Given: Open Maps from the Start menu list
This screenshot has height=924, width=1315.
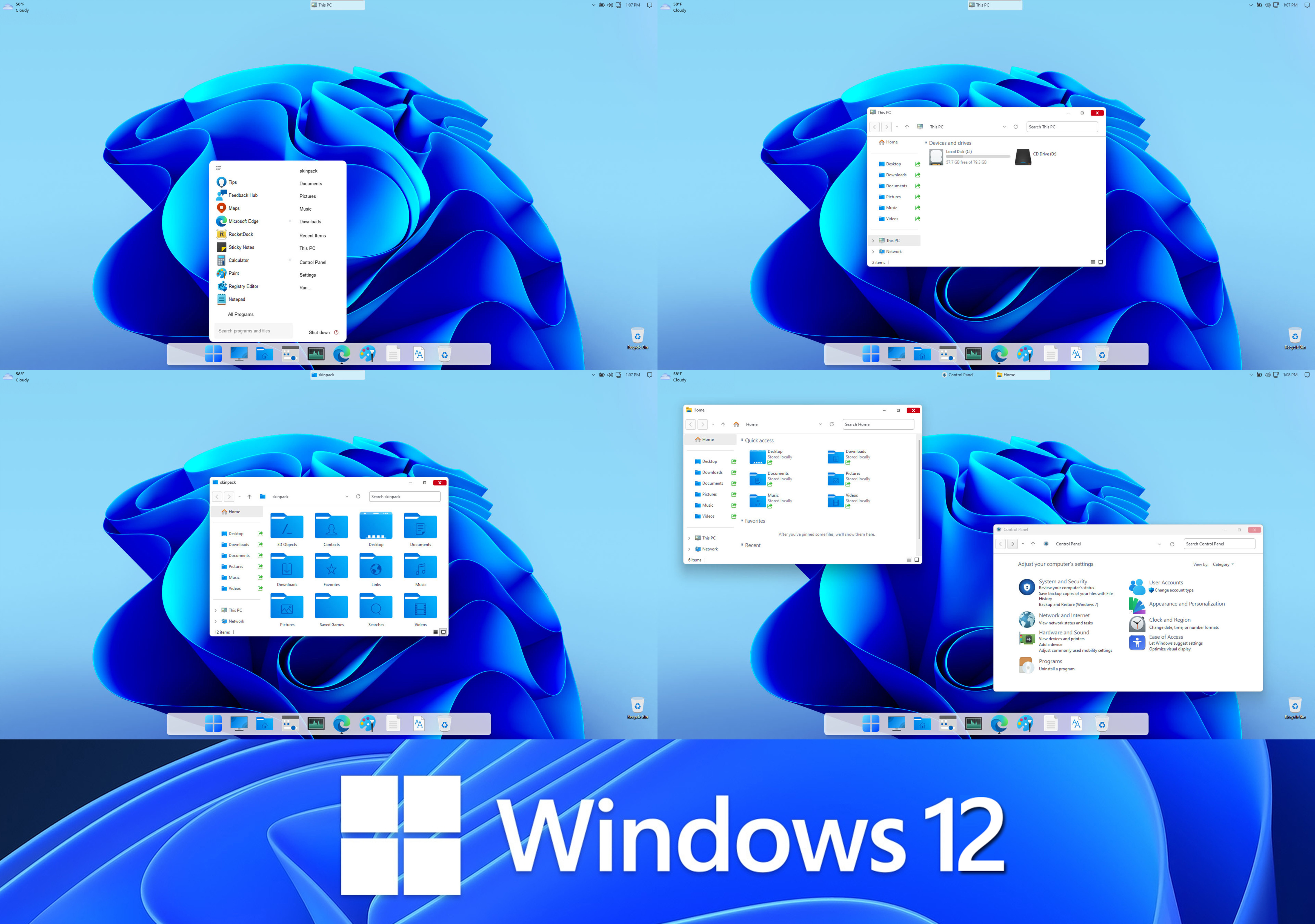Looking at the screenshot, I should pos(228,208).
